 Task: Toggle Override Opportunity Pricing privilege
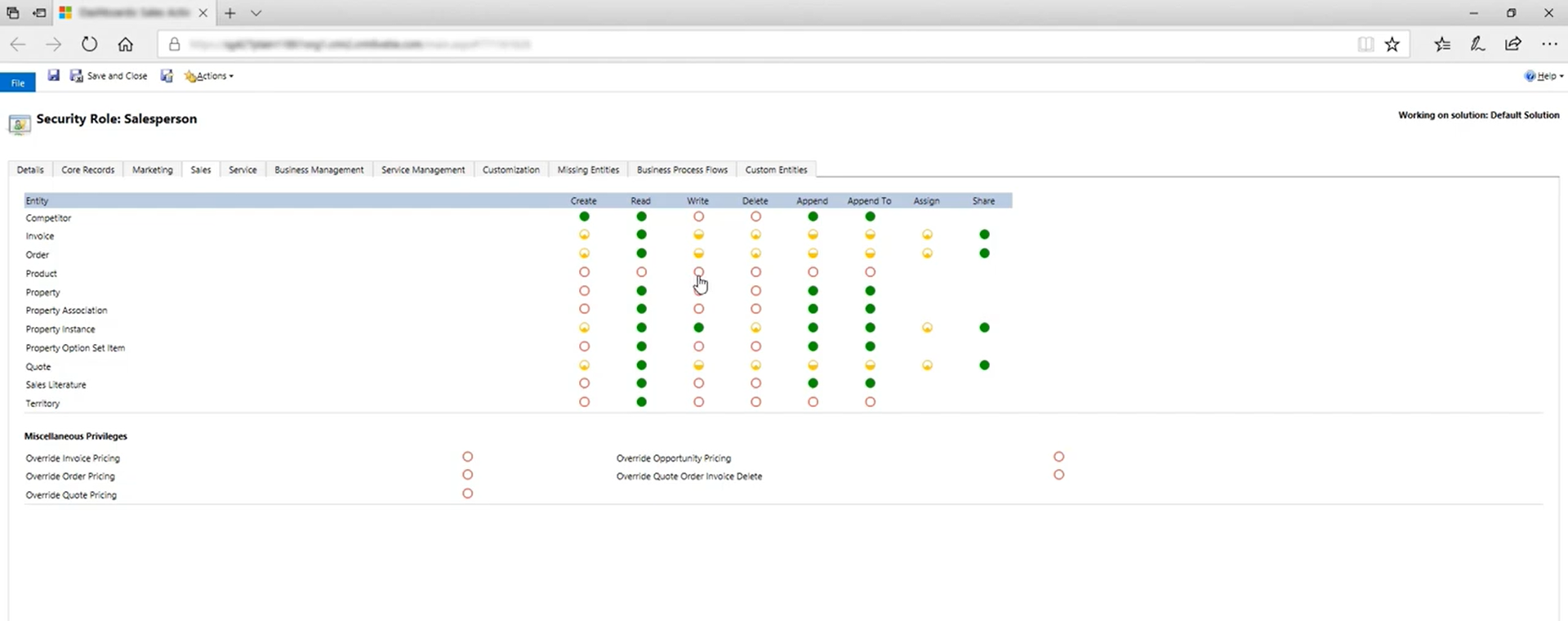click(x=1058, y=457)
